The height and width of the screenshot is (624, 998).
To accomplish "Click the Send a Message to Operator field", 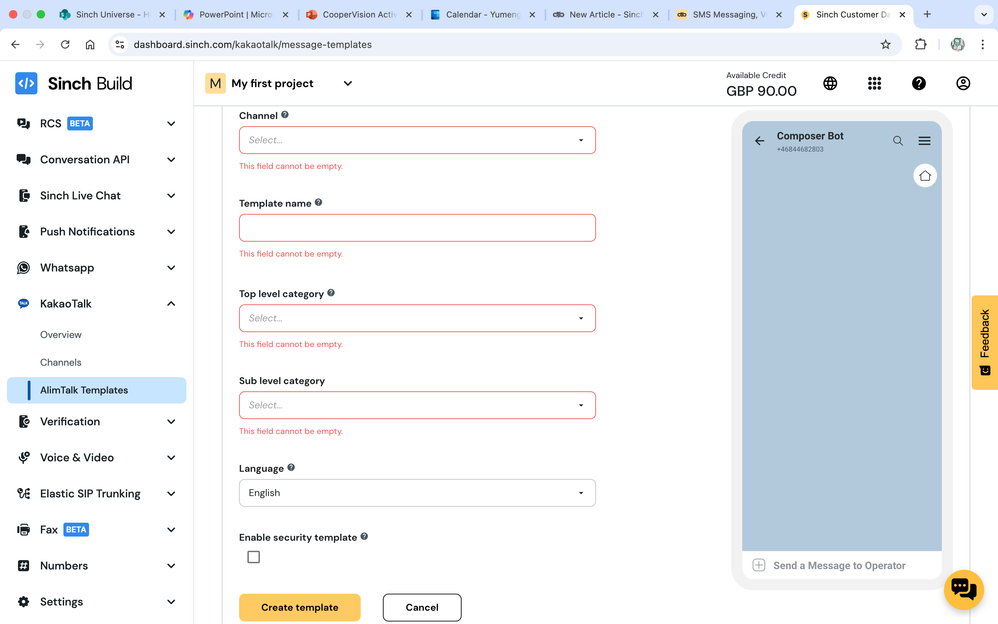I will tap(840, 565).
